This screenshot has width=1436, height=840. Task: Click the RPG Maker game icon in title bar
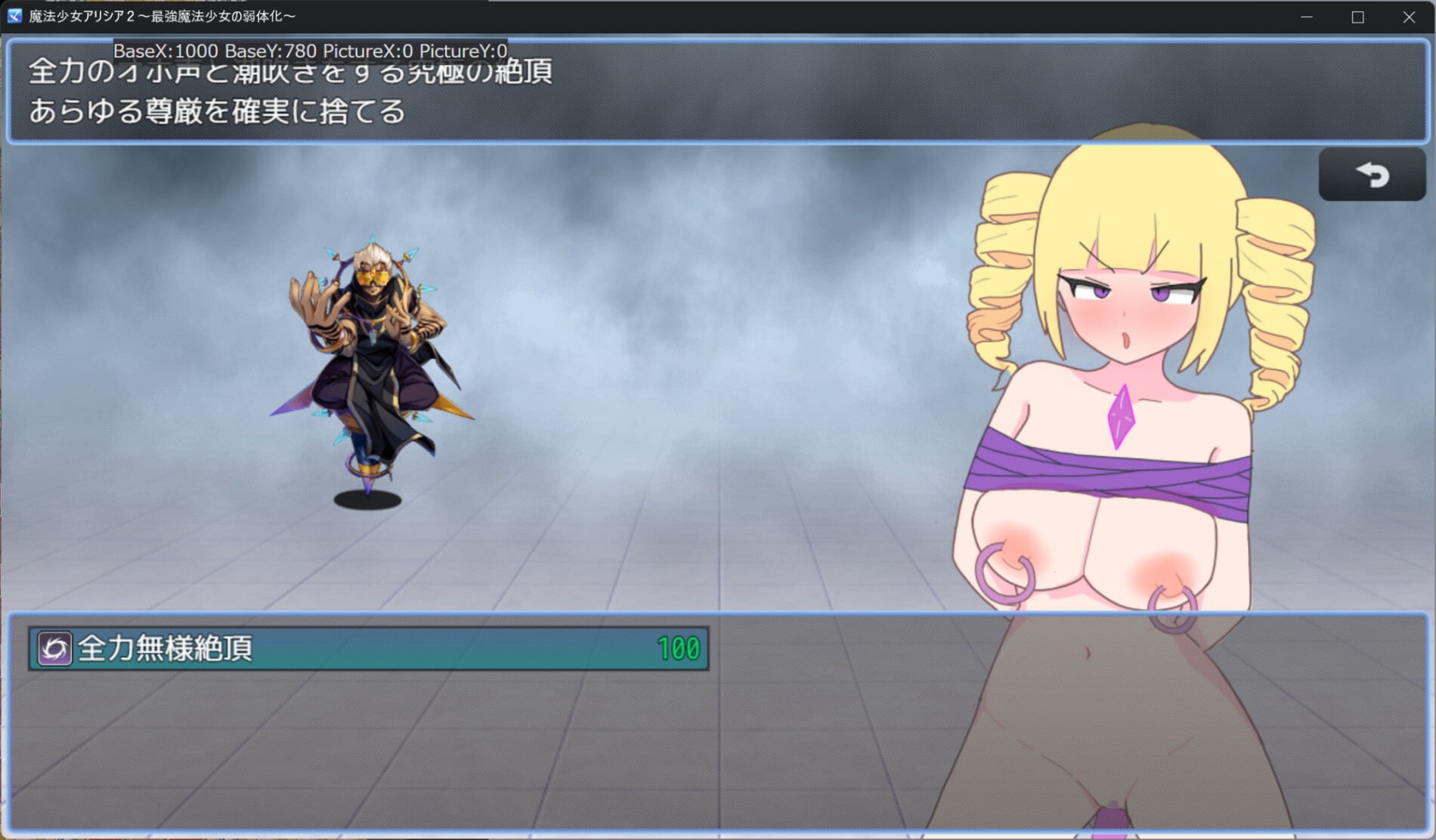pos(13,16)
